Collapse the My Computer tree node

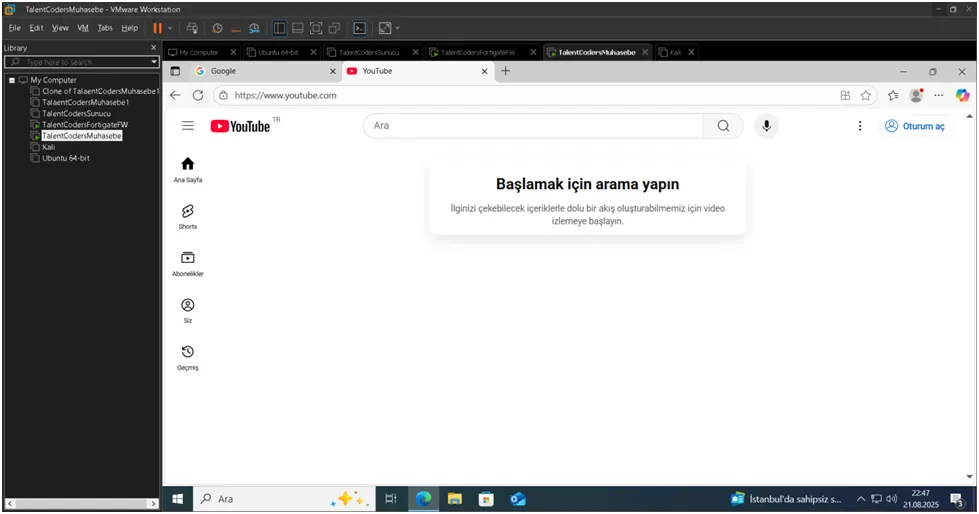tap(12, 80)
